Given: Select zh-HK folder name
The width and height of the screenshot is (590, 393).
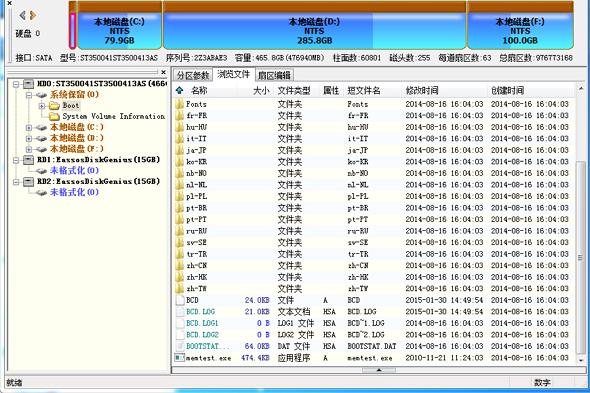Looking at the screenshot, I should [197, 277].
